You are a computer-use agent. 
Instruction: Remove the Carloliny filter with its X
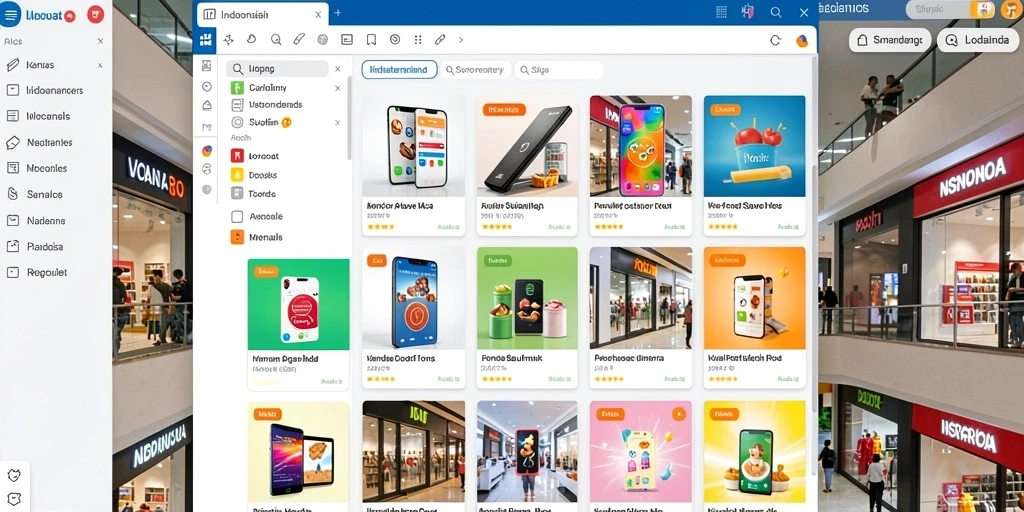pyautogui.click(x=338, y=88)
